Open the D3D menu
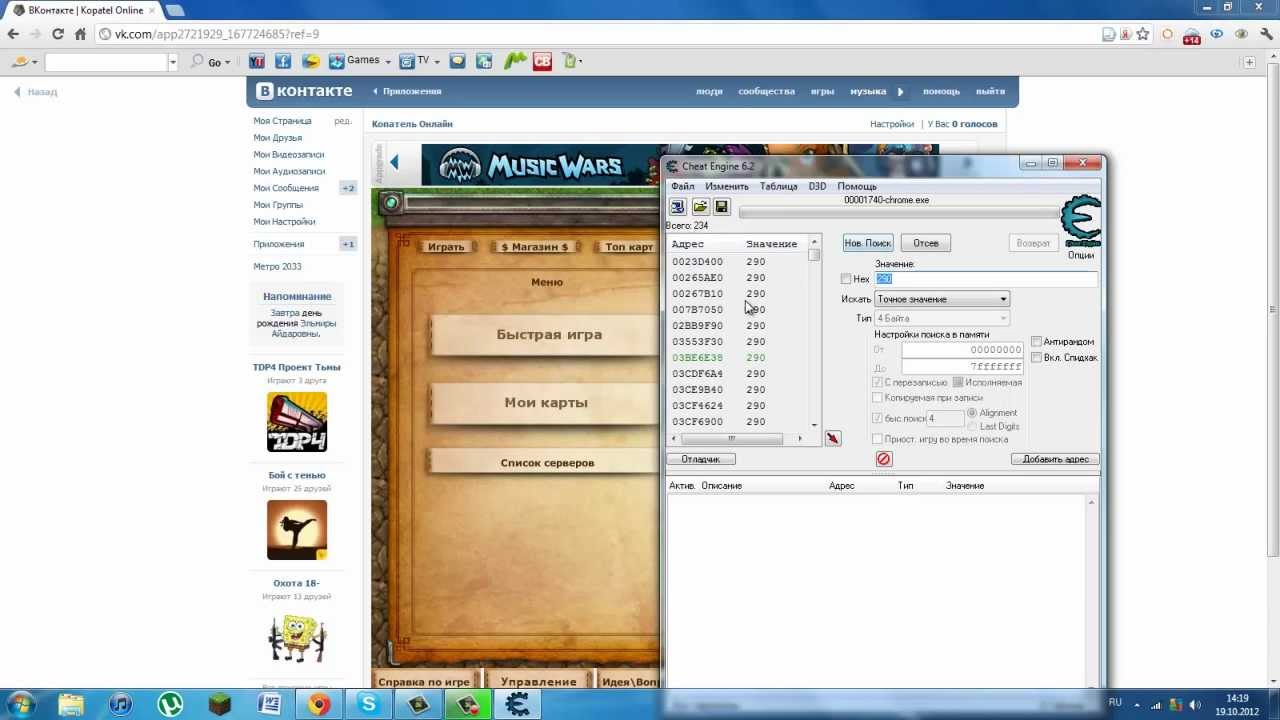 (817, 186)
